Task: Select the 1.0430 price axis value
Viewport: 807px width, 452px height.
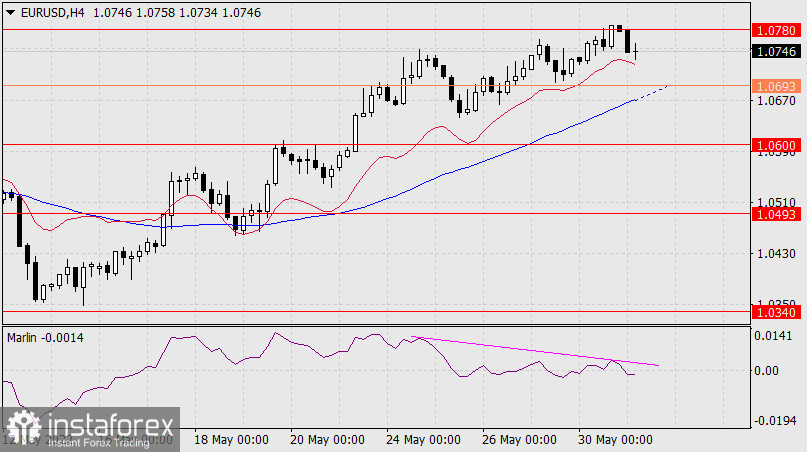Action: coord(777,253)
